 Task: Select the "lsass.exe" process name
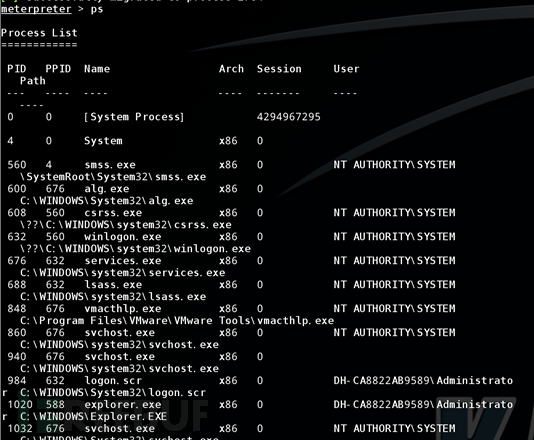[x=113, y=284]
